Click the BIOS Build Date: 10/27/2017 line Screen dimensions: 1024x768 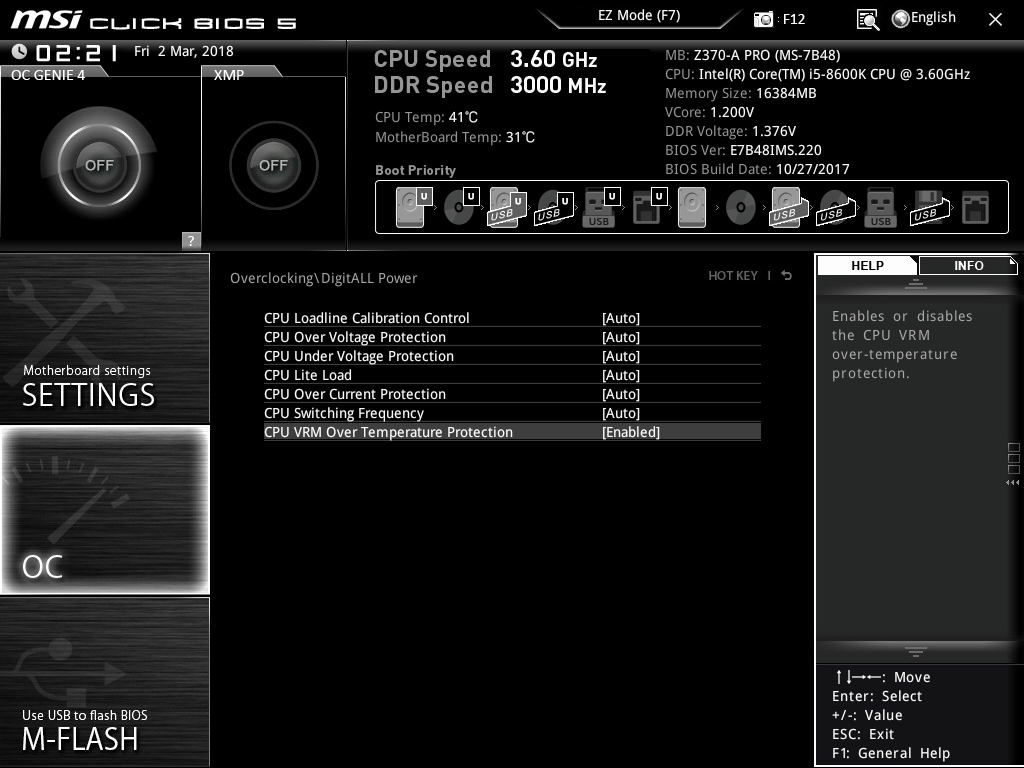[757, 169]
